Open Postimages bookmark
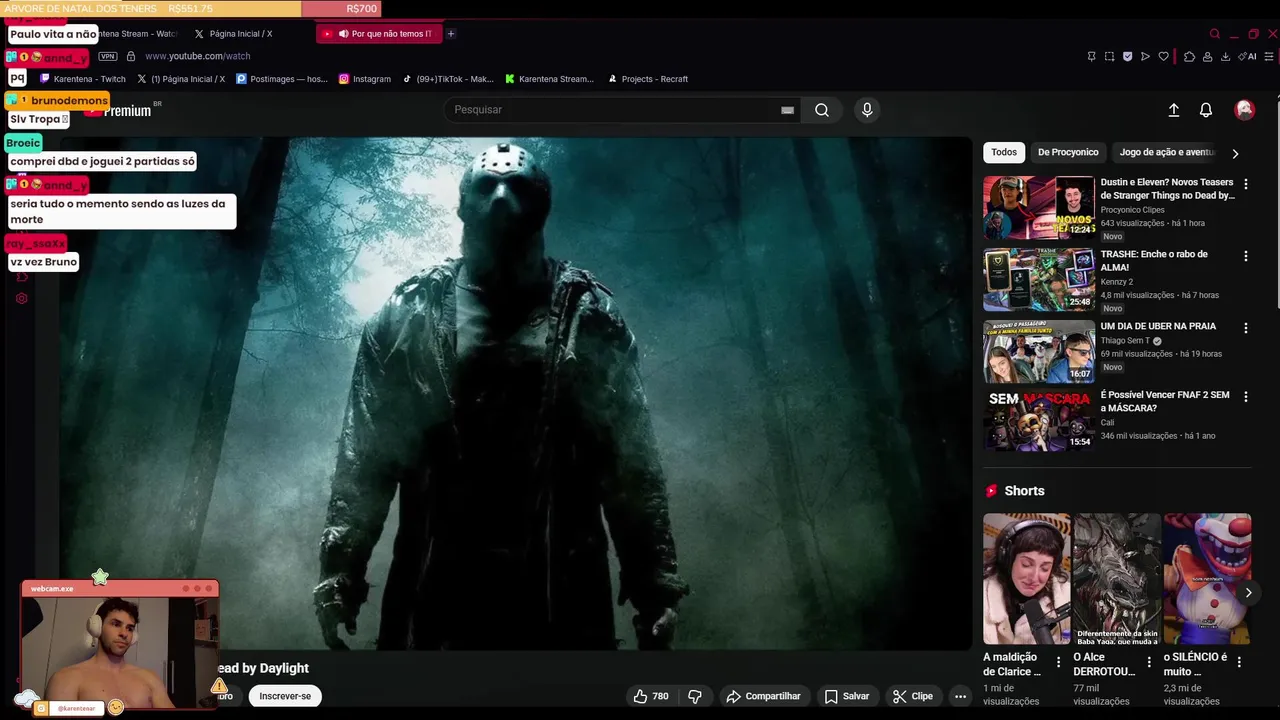The width and height of the screenshot is (1280, 720). tap(282, 79)
